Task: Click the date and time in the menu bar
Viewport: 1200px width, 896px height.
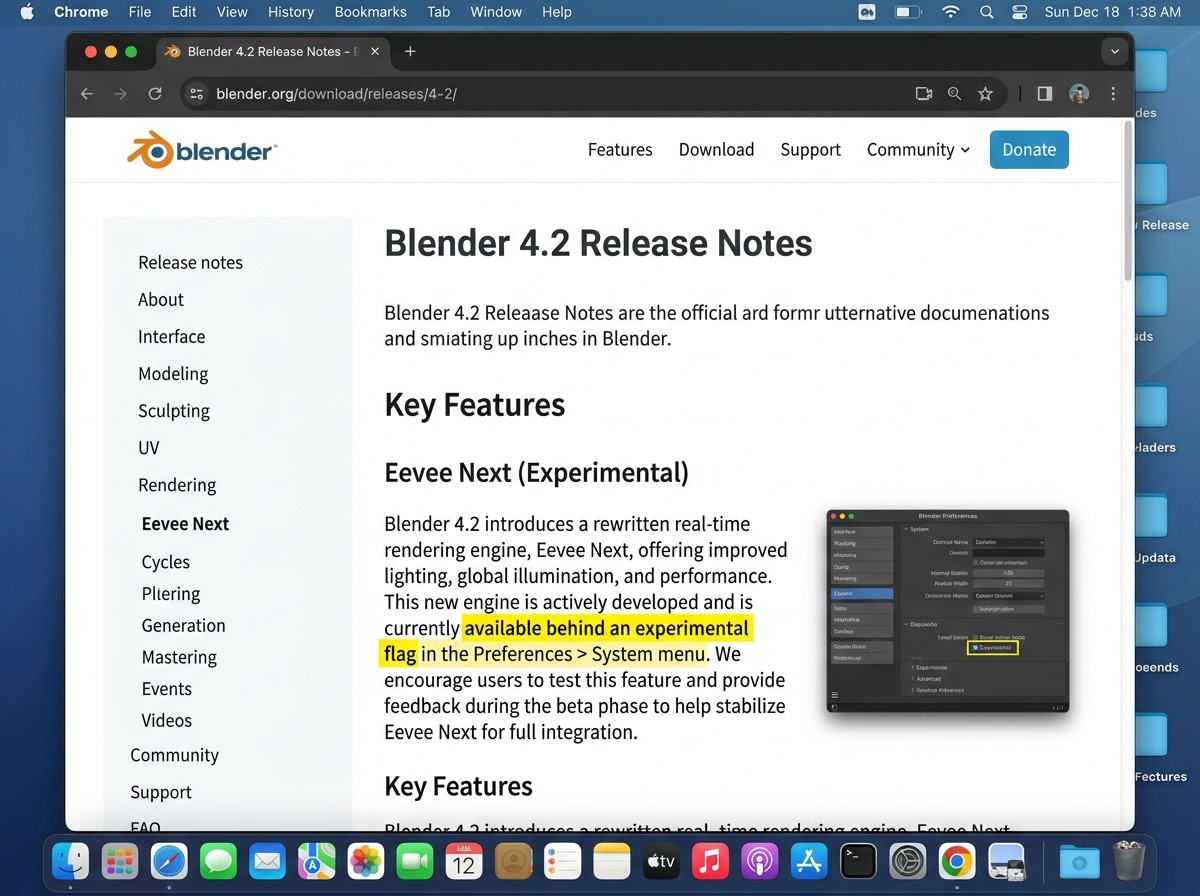Action: 1112,12
